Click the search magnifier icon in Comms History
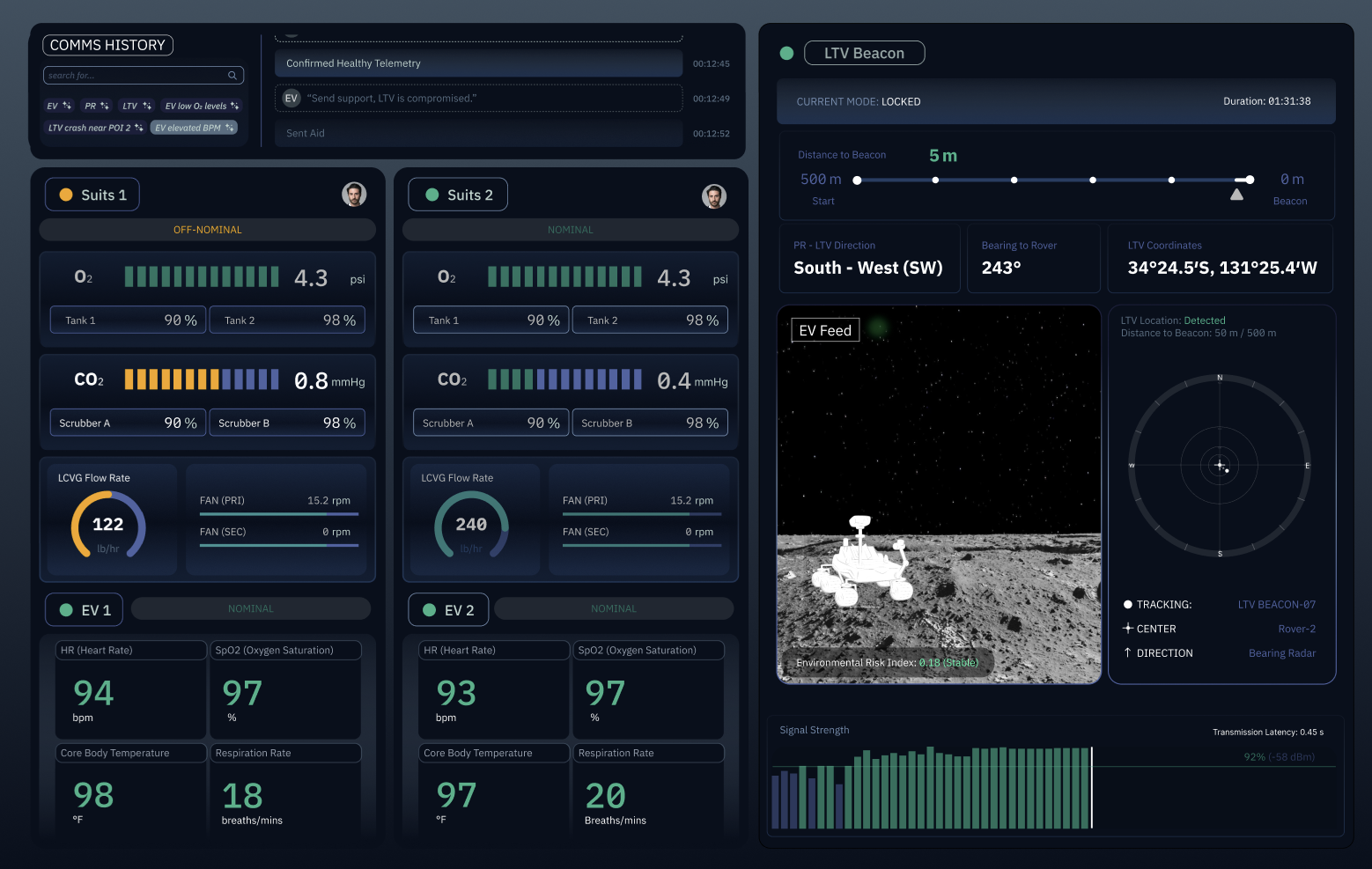This screenshot has height=869, width=1372. [x=232, y=76]
